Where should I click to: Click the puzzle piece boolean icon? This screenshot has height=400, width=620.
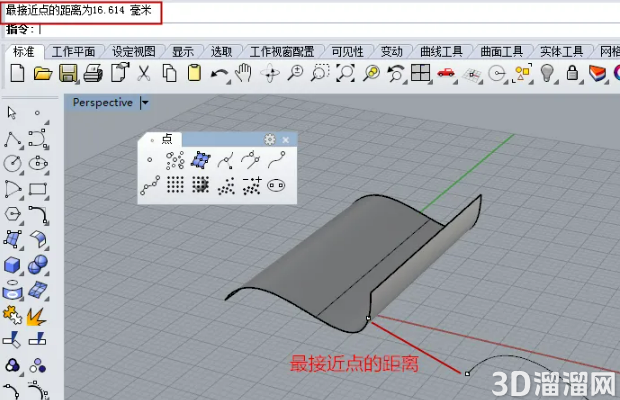pos(12,315)
